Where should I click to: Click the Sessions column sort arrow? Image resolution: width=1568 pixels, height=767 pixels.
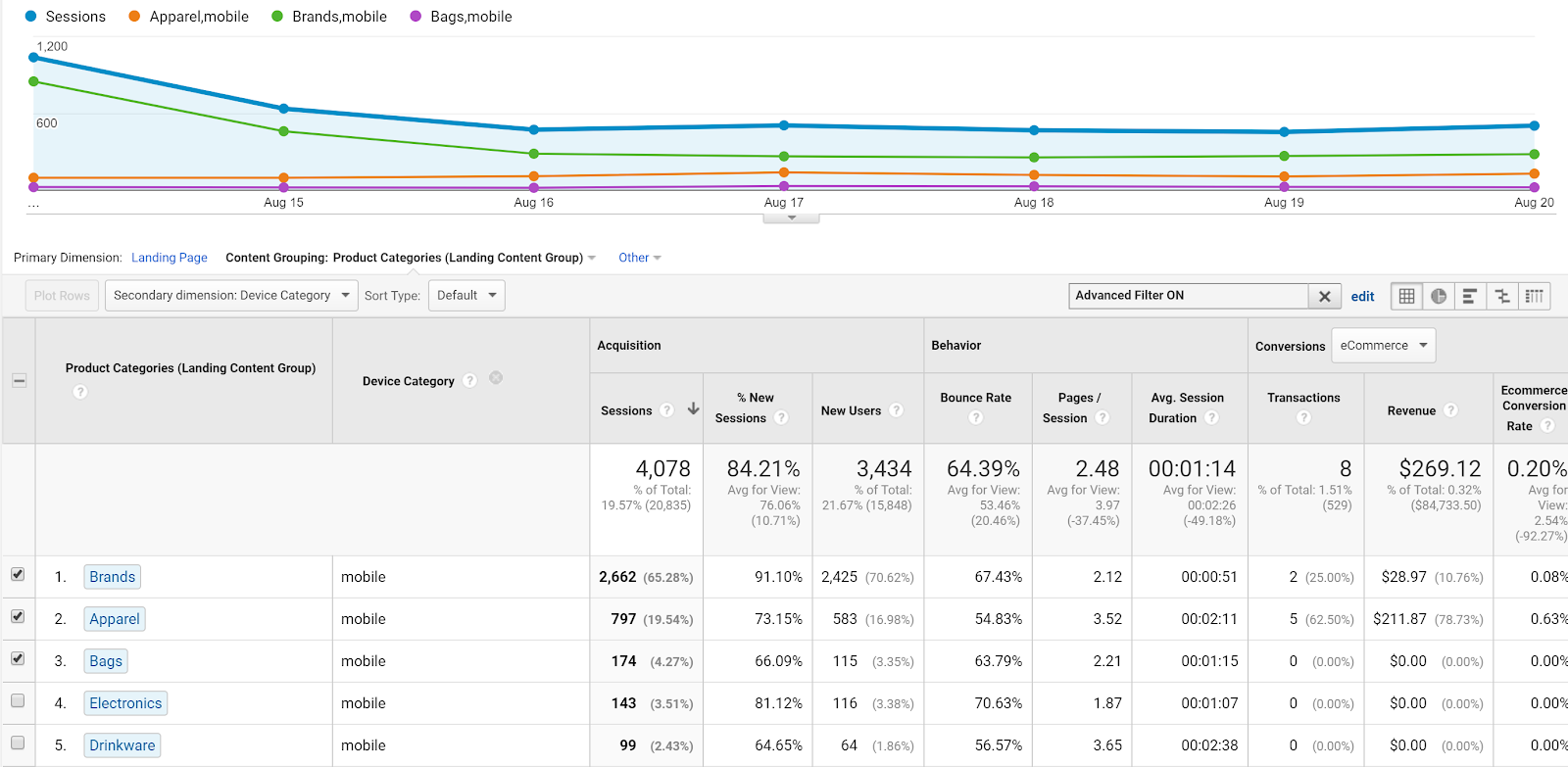click(x=694, y=408)
